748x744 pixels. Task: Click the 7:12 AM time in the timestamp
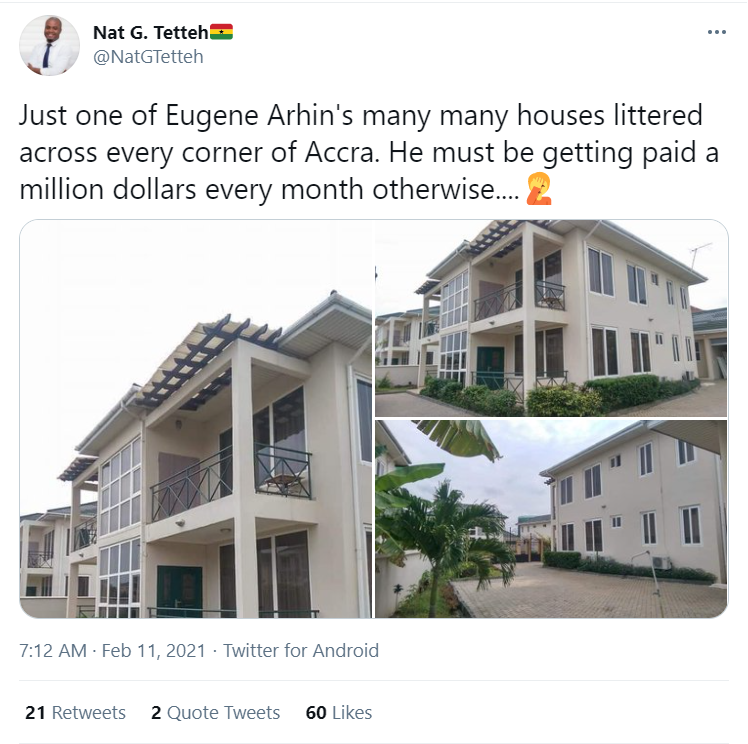click(53, 651)
